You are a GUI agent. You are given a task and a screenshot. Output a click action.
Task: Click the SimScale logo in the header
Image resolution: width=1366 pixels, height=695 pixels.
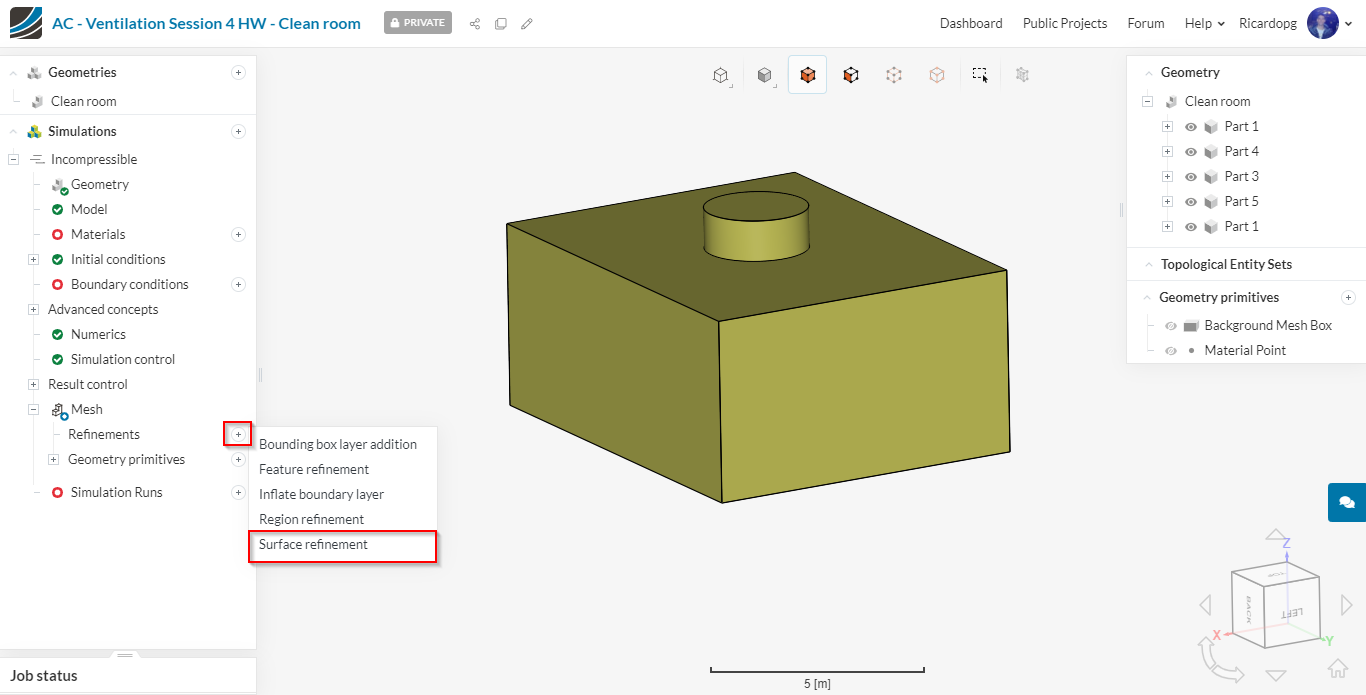pyautogui.click(x=26, y=23)
